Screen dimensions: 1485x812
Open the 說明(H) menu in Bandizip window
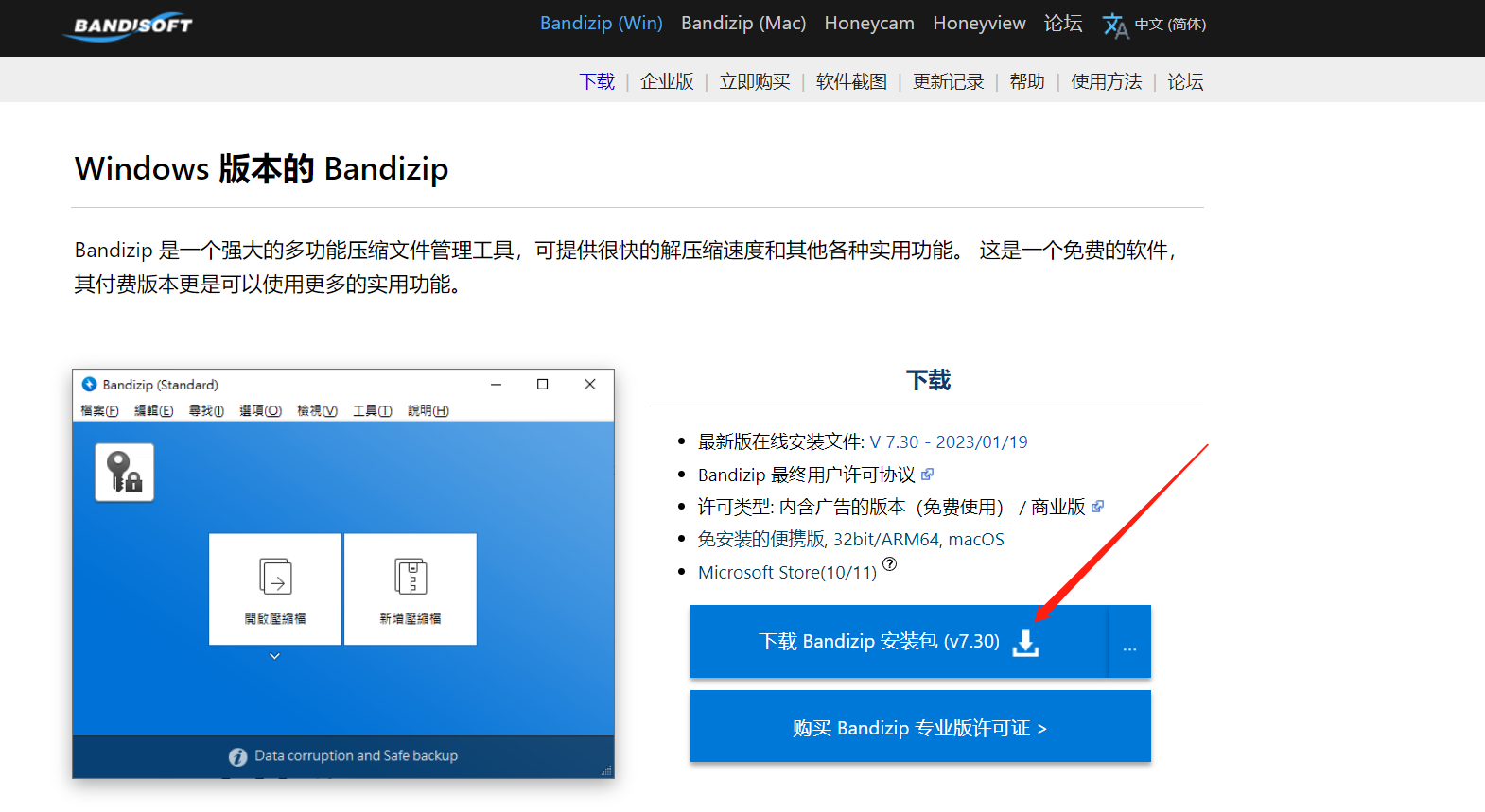[428, 410]
